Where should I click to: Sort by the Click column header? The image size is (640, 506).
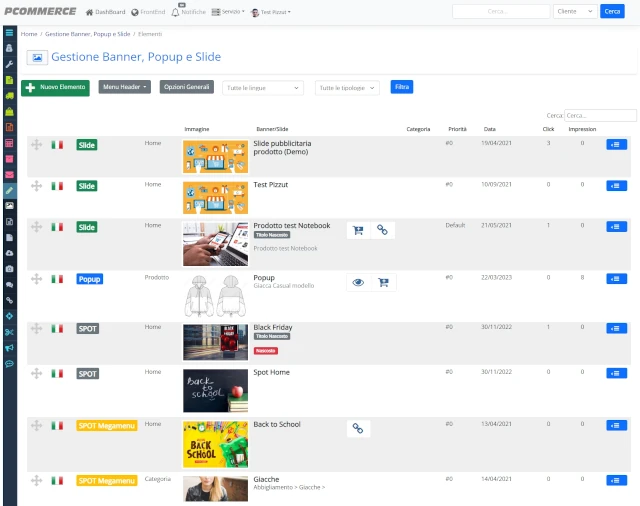coord(548,129)
